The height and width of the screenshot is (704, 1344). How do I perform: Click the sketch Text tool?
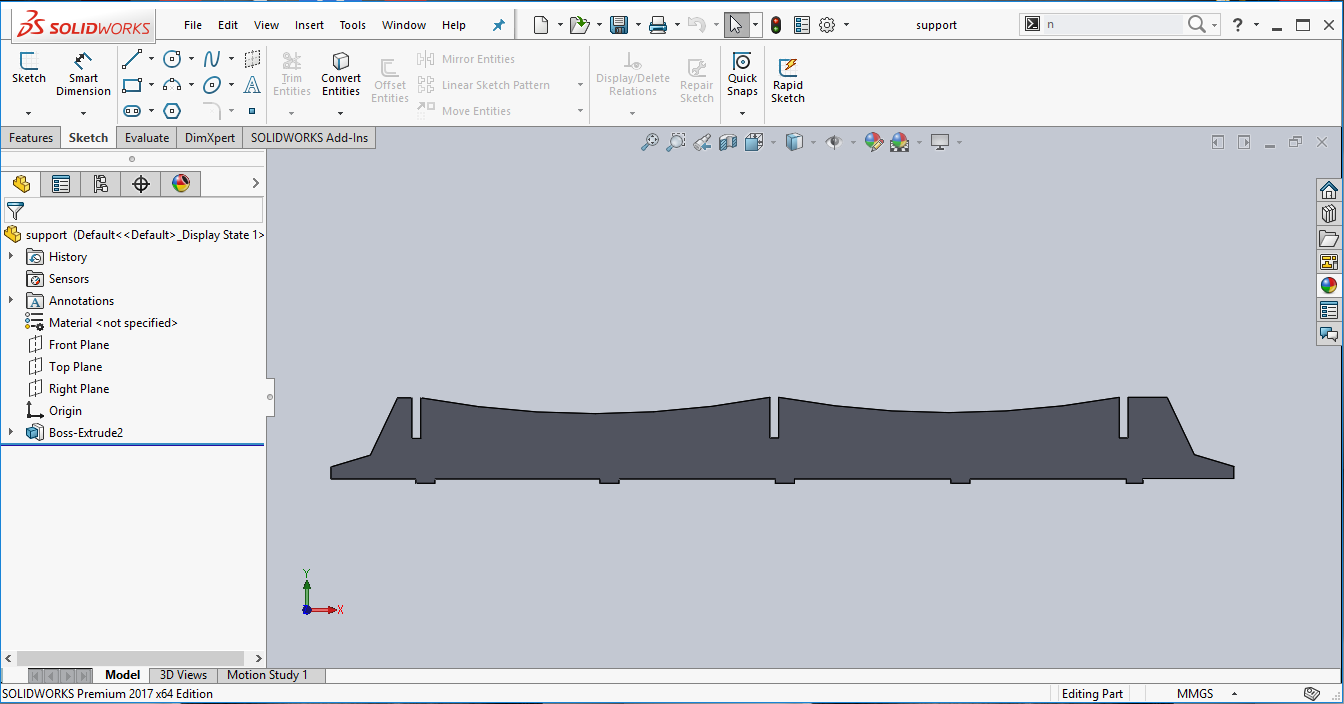(252, 85)
